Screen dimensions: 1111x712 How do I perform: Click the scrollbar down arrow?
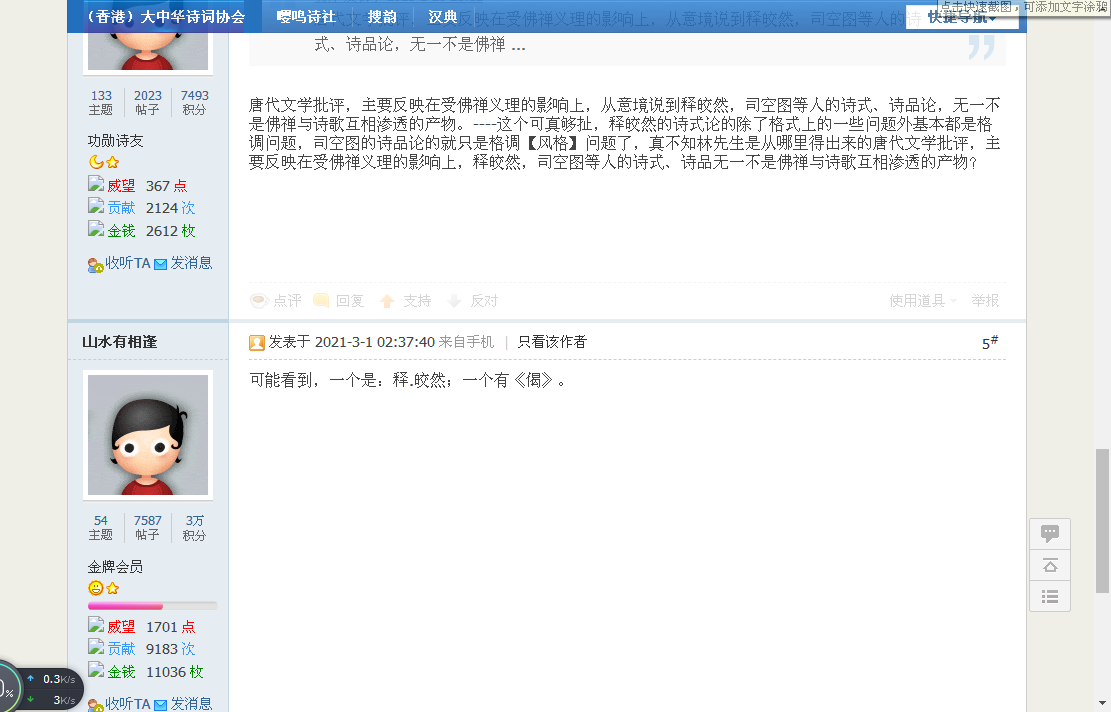tap(1102, 705)
